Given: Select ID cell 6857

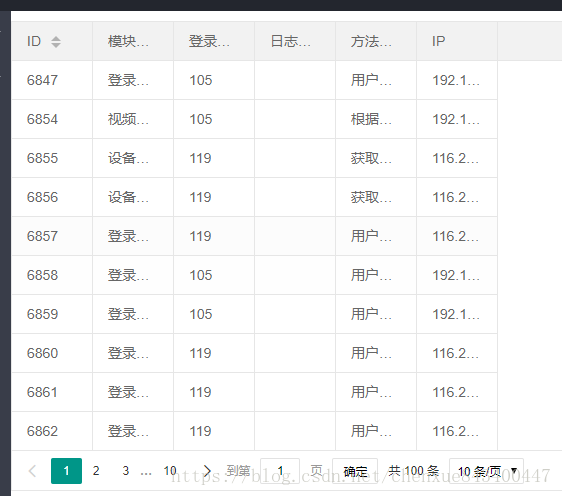Looking at the screenshot, I should tap(52, 237).
